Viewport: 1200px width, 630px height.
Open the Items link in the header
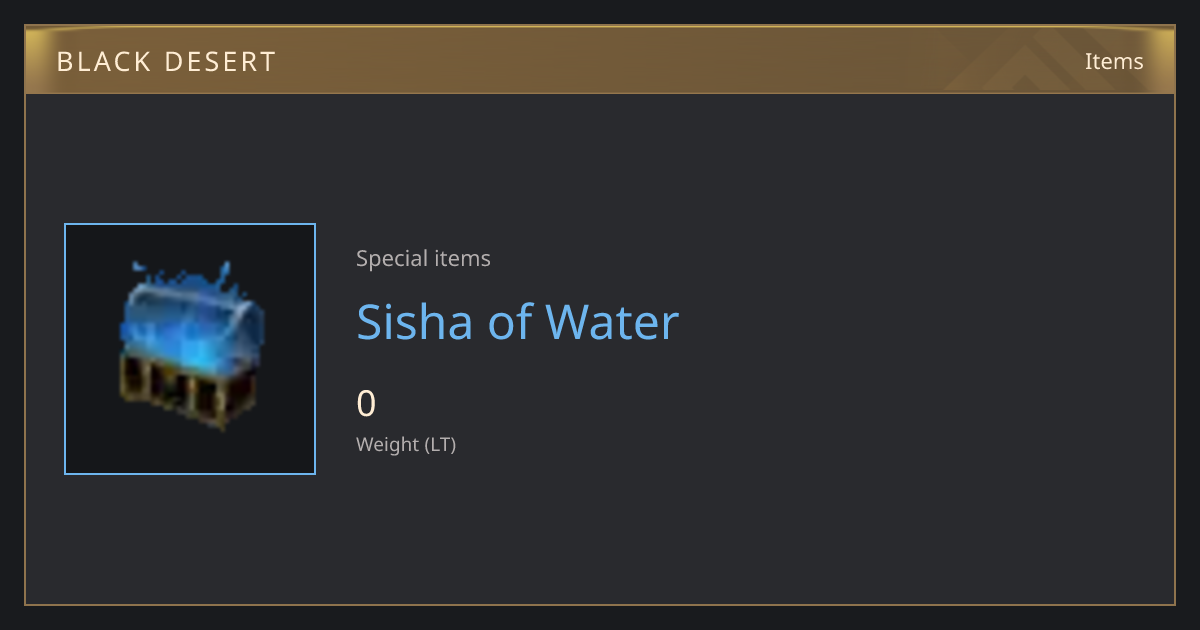pyautogui.click(x=1114, y=61)
